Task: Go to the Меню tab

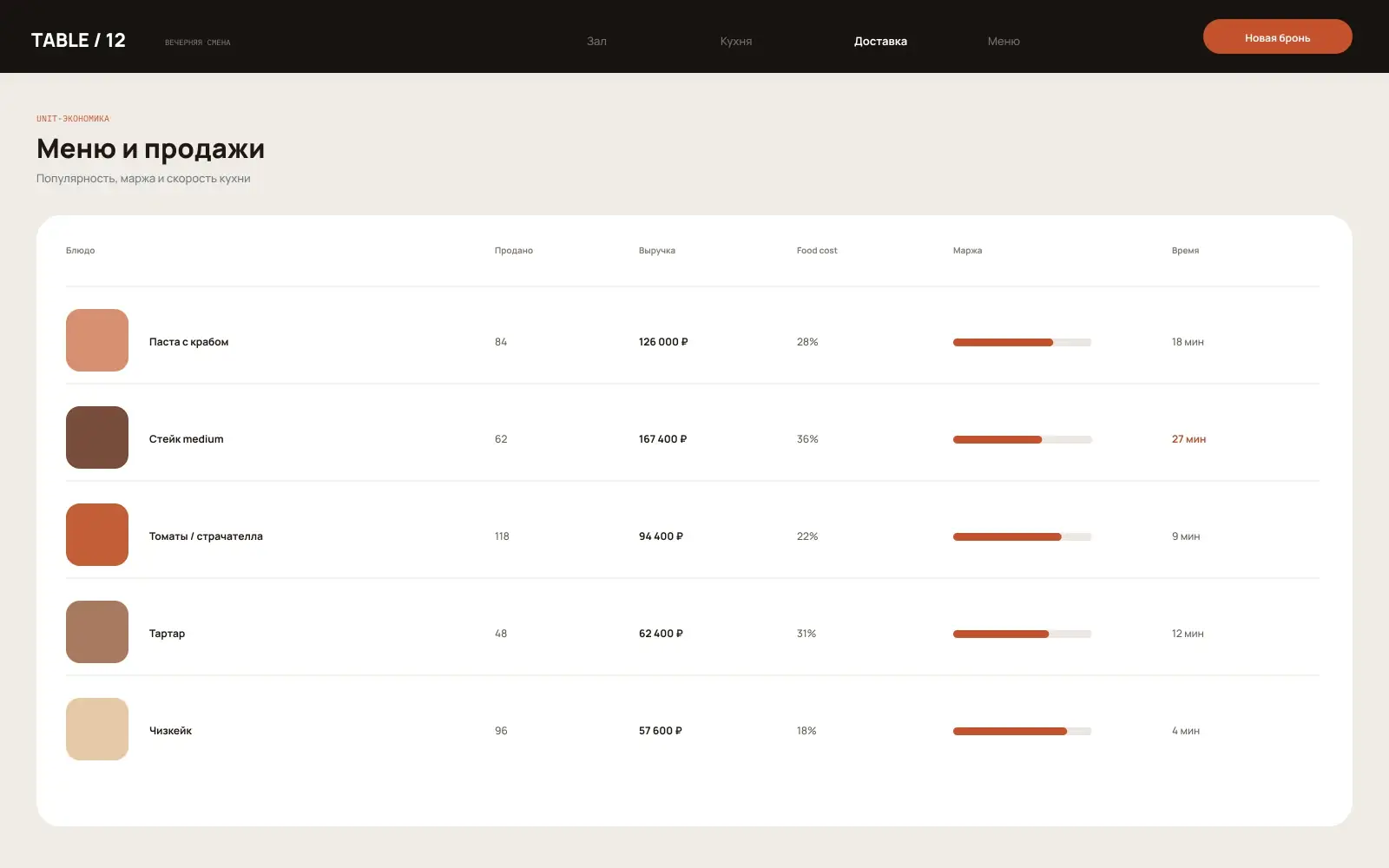Action: click(x=1004, y=41)
